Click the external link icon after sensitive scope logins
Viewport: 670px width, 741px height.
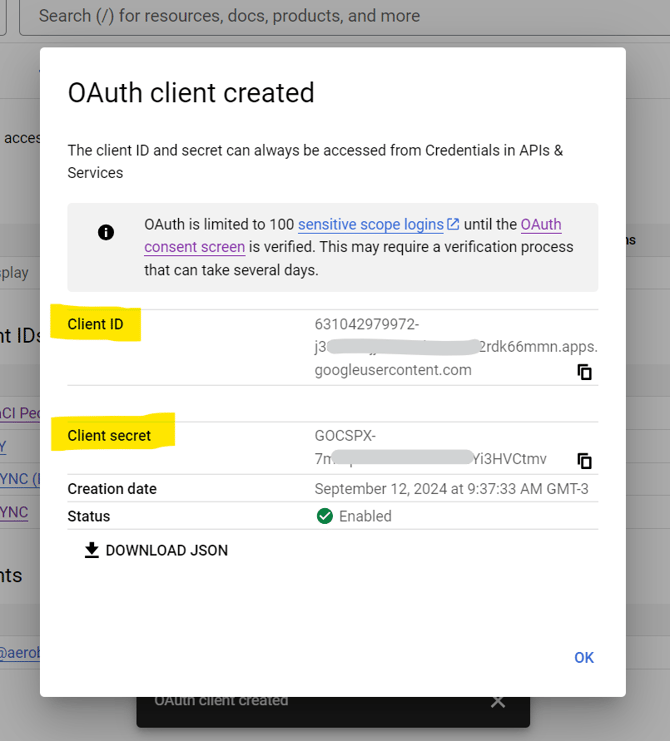tap(453, 224)
